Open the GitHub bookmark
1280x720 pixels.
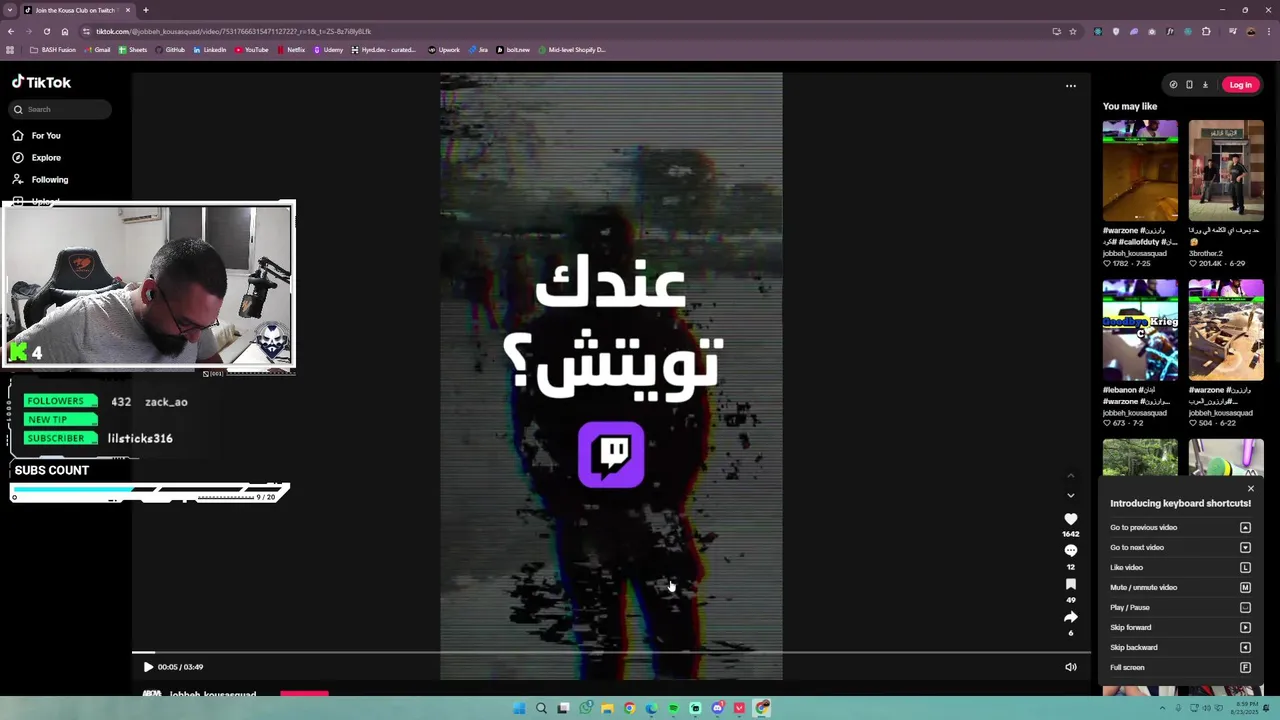point(169,49)
